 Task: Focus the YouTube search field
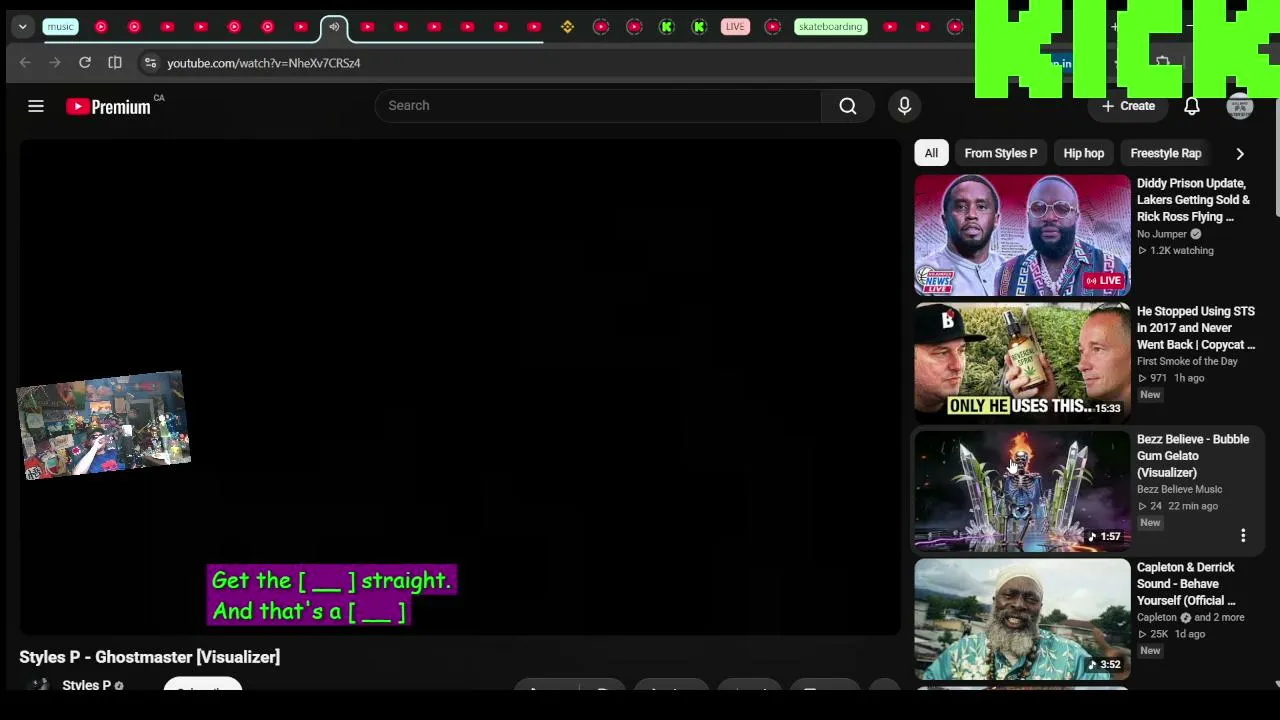pyautogui.click(x=598, y=106)
